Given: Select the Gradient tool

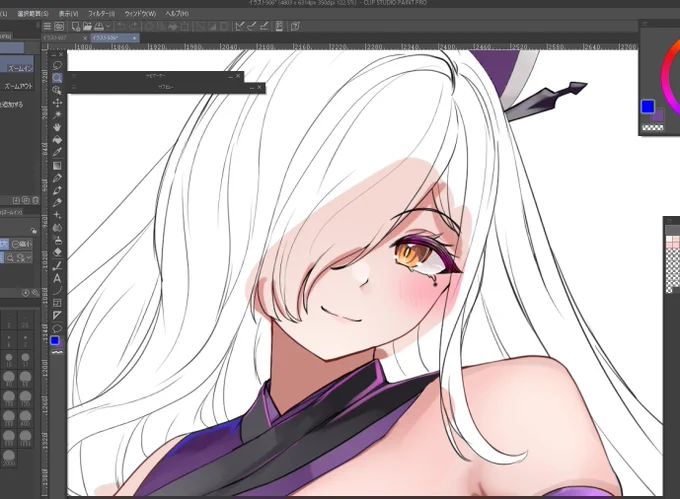Looking at the screenshot, I should pyautogui.click(x=57, y=166).
